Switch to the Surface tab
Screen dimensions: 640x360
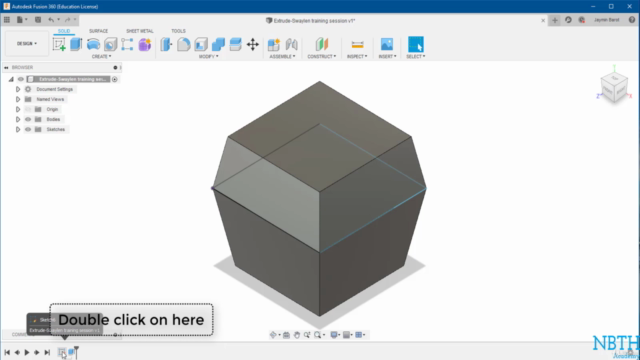coord(98,31)
